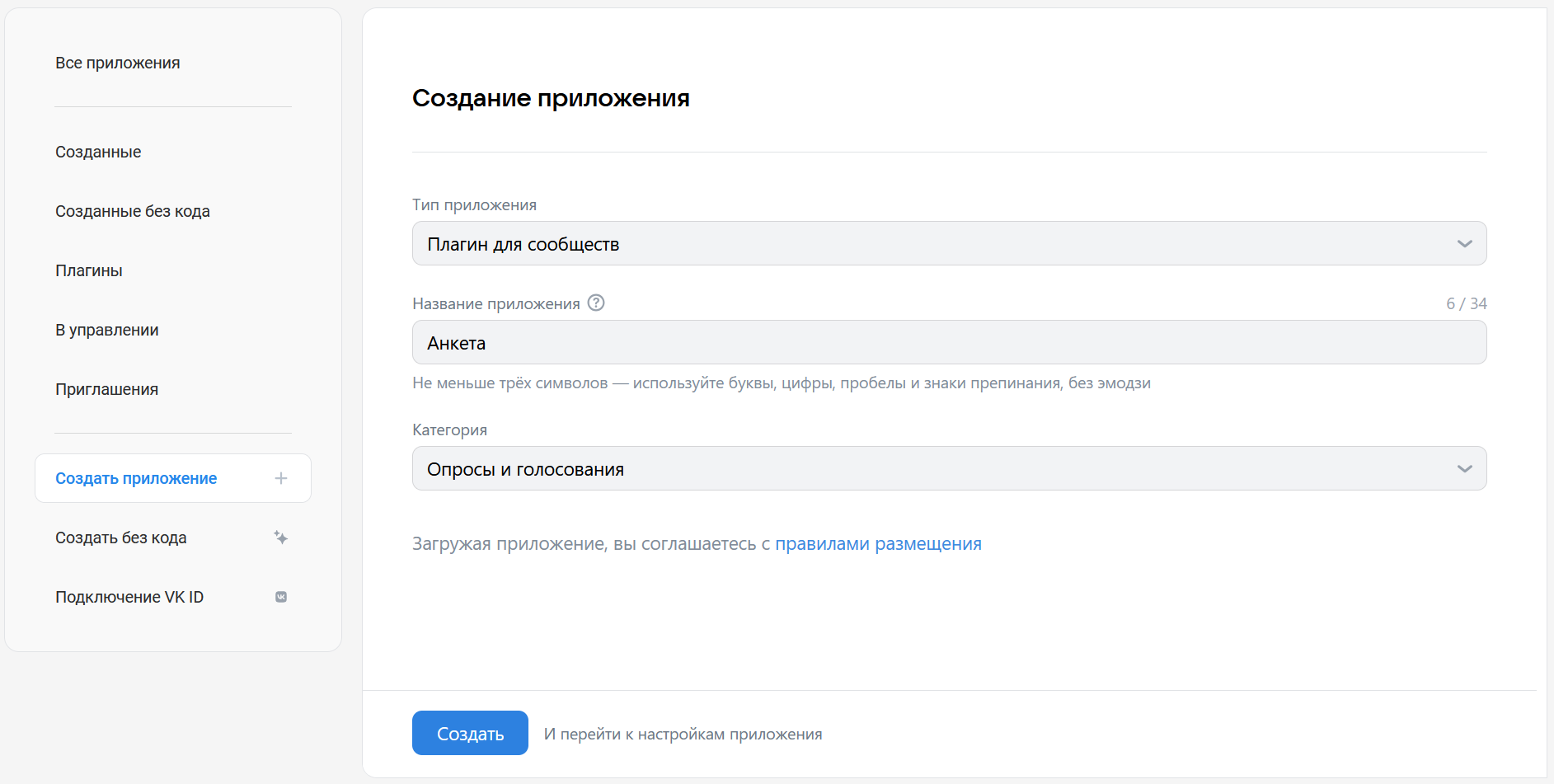Click И перейти к настройкам приложения
1554x784 pixels.
(x=683, y=733)
